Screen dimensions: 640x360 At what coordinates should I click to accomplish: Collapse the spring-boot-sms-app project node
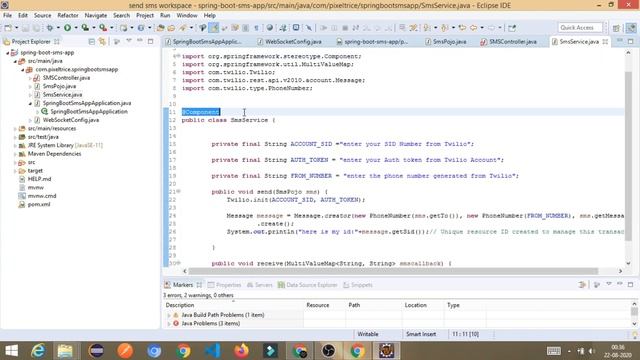(x=7, y=53)
